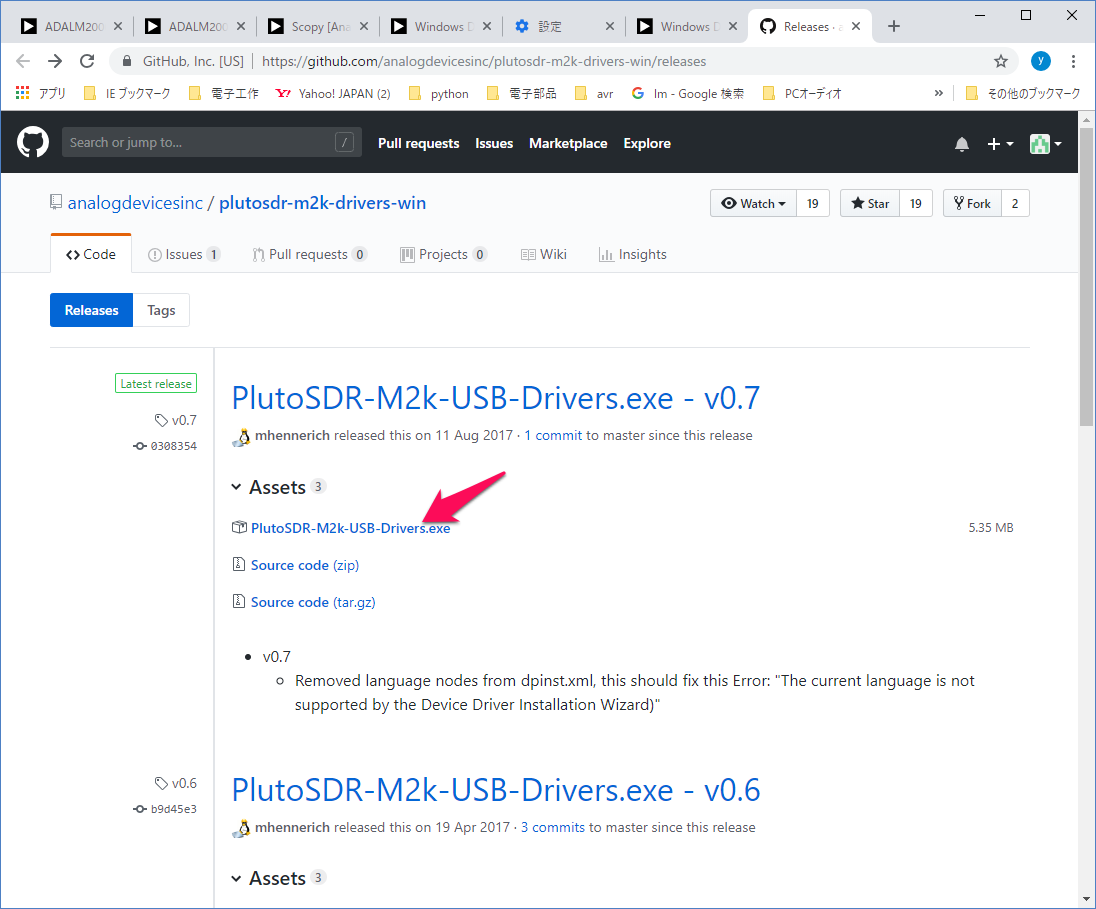Star the plutosdr-m2k-drivers-win repository
Image resolution: width=1096 pixels, height=909 pixels.
[x=870, y=203]
